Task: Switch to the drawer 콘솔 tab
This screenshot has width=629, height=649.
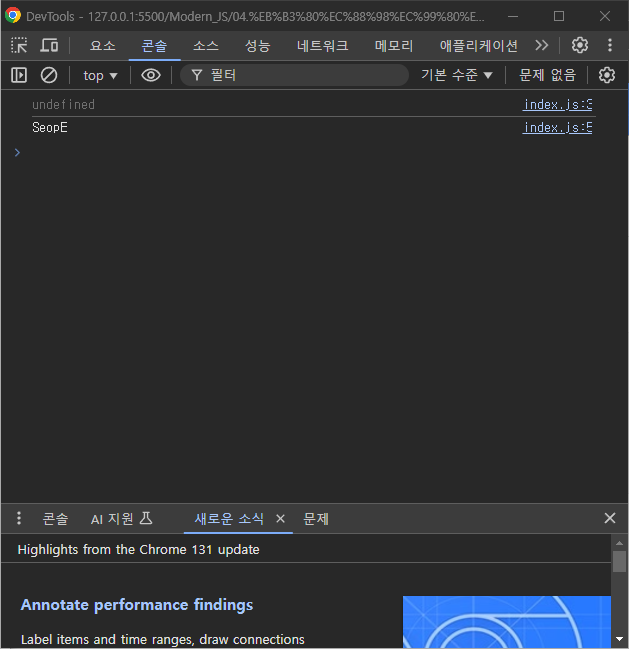Action: coord(55,519)
